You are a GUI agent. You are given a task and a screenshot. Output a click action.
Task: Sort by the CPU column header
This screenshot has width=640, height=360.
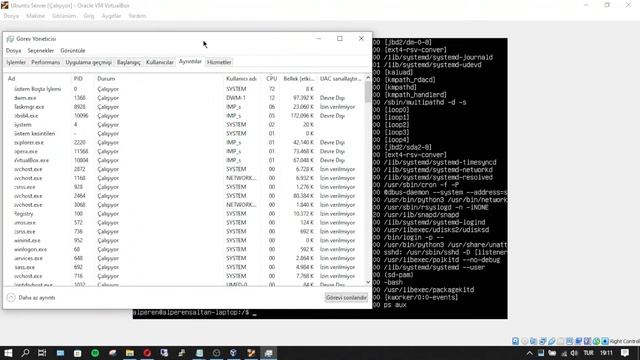pyautogui.click(x=271, y=79)
